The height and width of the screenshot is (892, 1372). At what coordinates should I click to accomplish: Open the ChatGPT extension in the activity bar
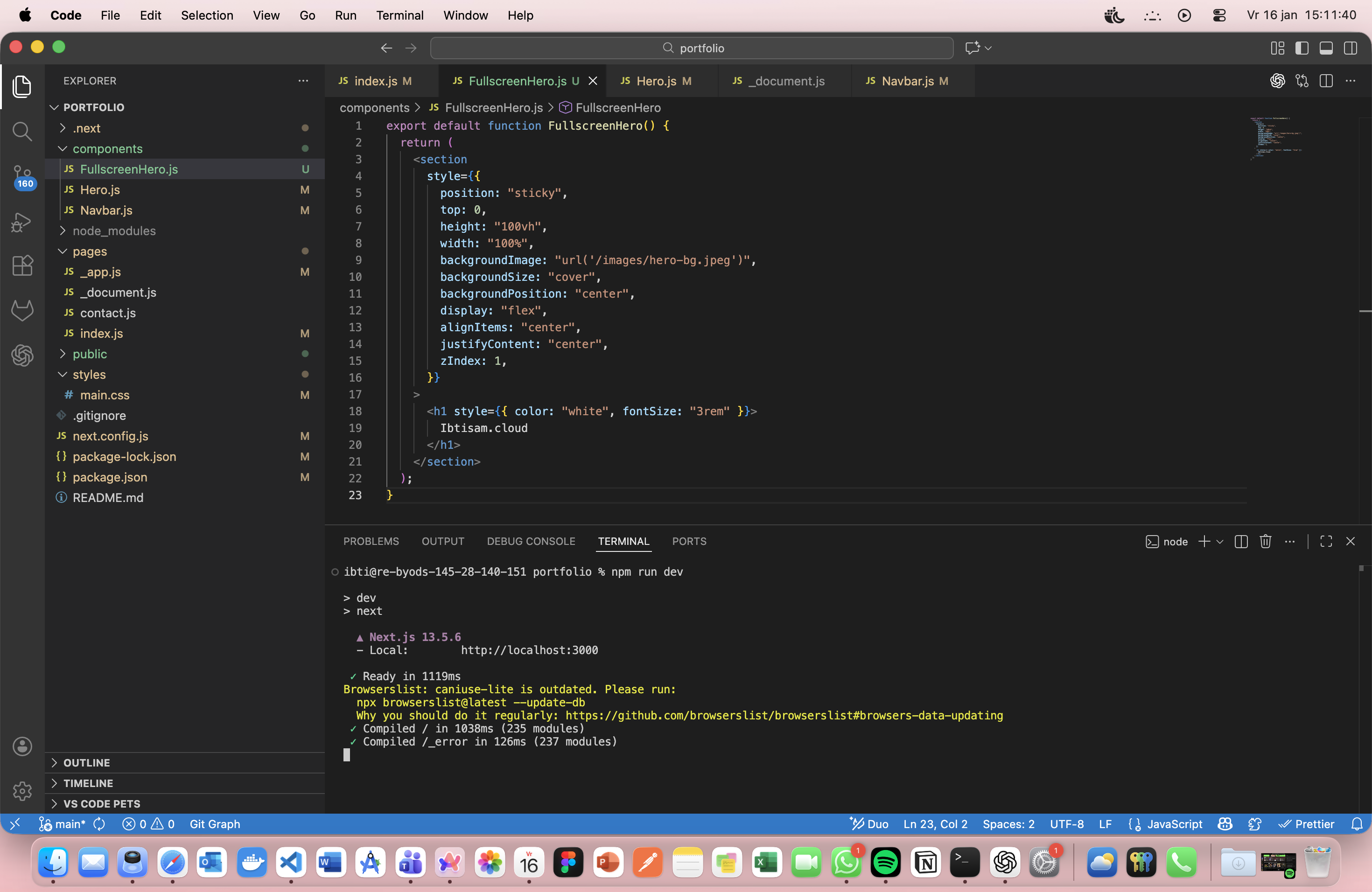coord(22,355)
